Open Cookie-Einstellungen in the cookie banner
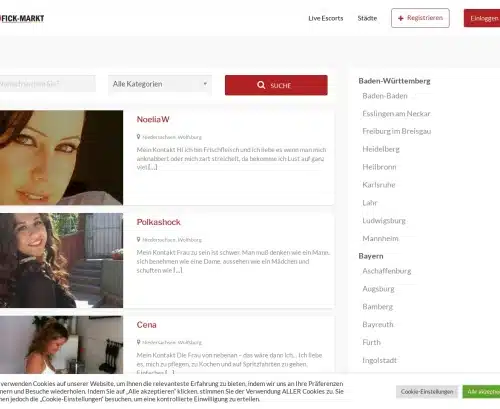Image resolution: width=500 pixels, height=409 pixels. click(427, 392)
